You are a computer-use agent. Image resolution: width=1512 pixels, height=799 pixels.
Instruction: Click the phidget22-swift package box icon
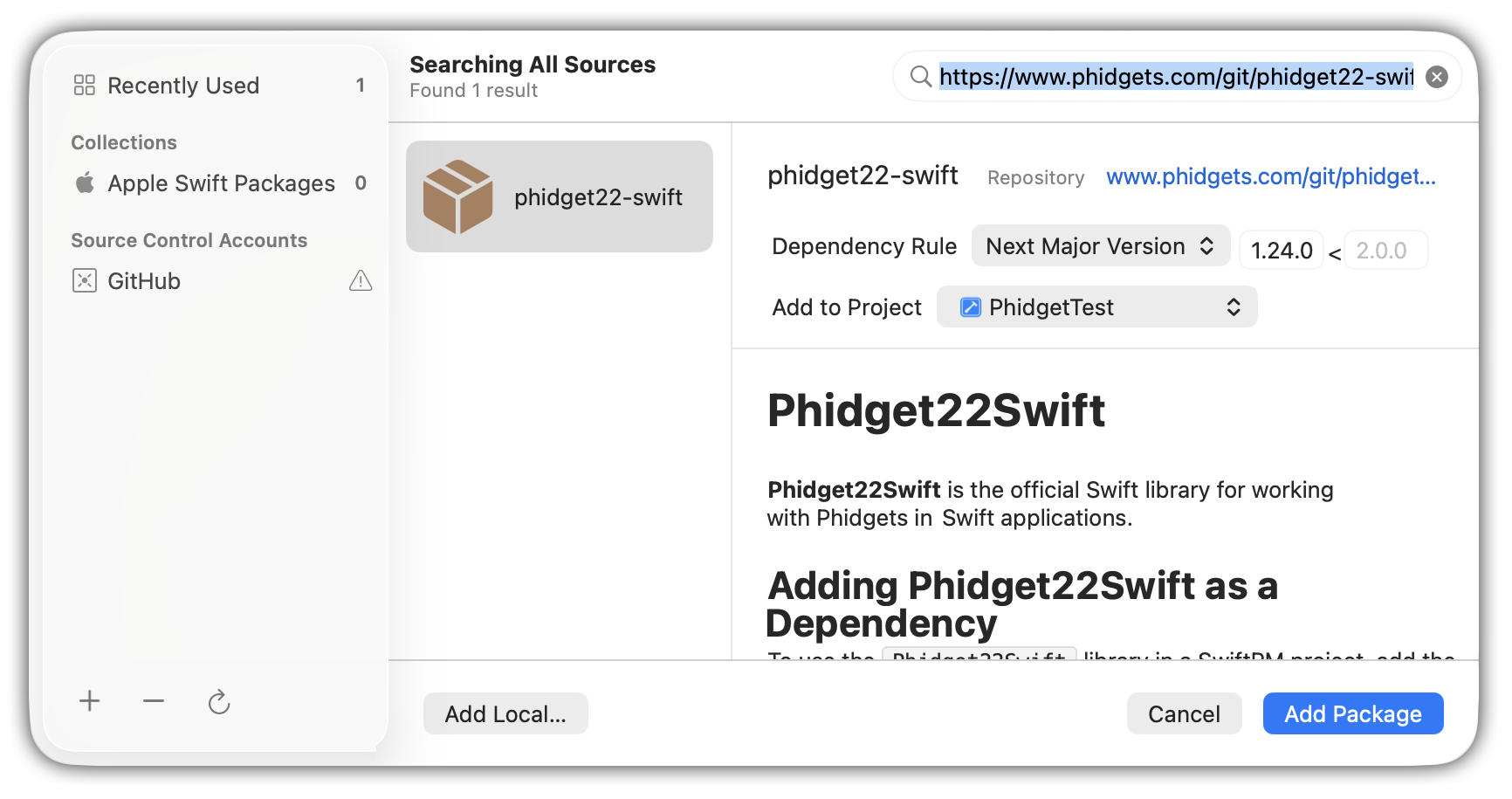[458, 196]
